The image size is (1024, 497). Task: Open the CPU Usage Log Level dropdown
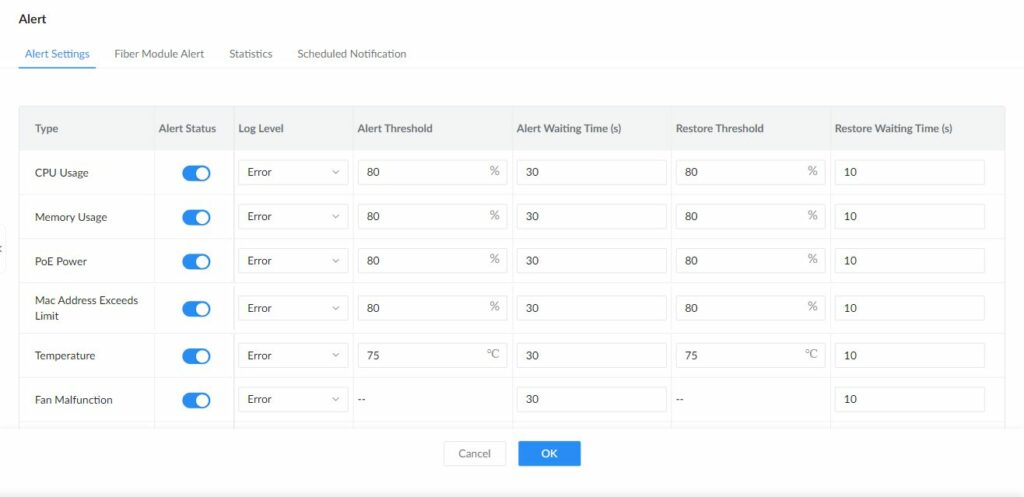293,172
